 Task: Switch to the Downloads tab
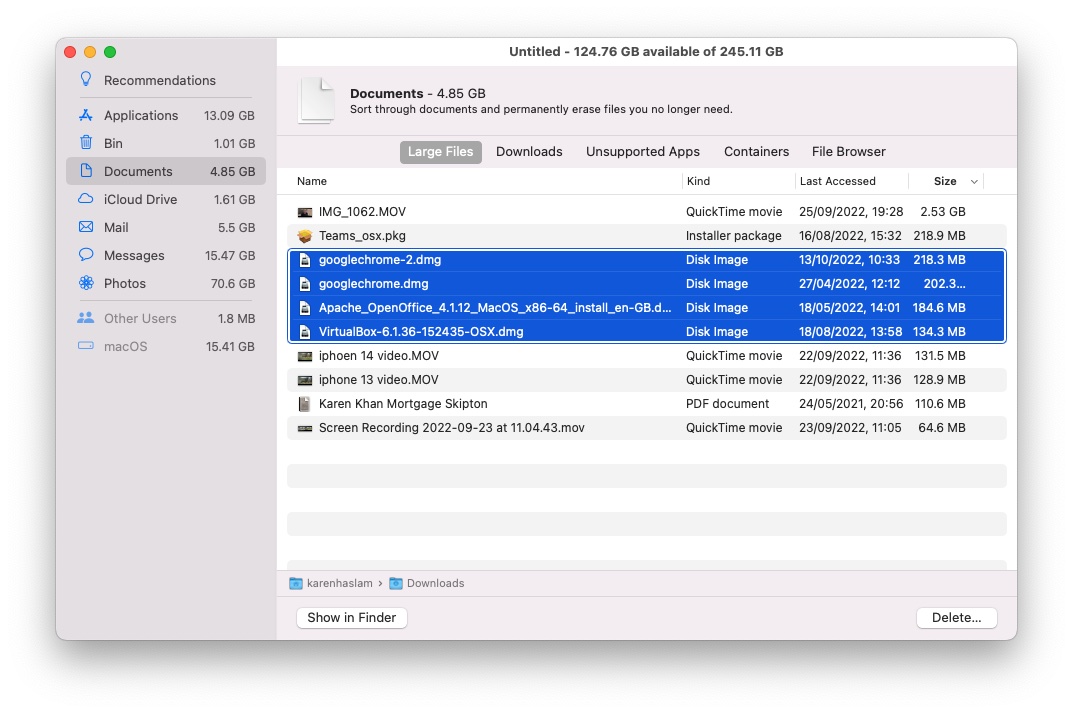coord(529,152)
